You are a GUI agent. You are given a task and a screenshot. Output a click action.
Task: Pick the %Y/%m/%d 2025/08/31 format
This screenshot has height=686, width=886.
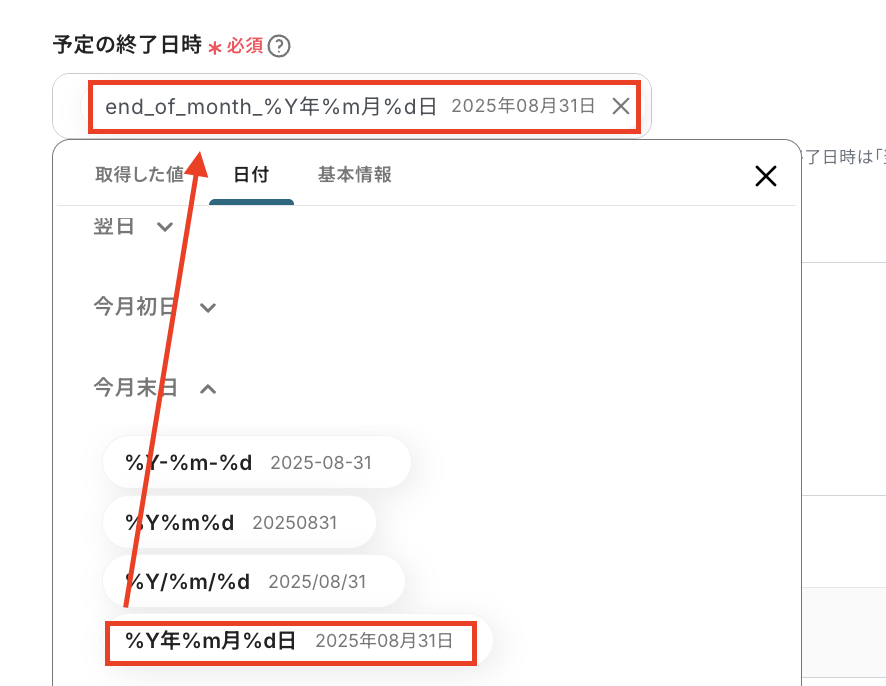coord(254,581)
